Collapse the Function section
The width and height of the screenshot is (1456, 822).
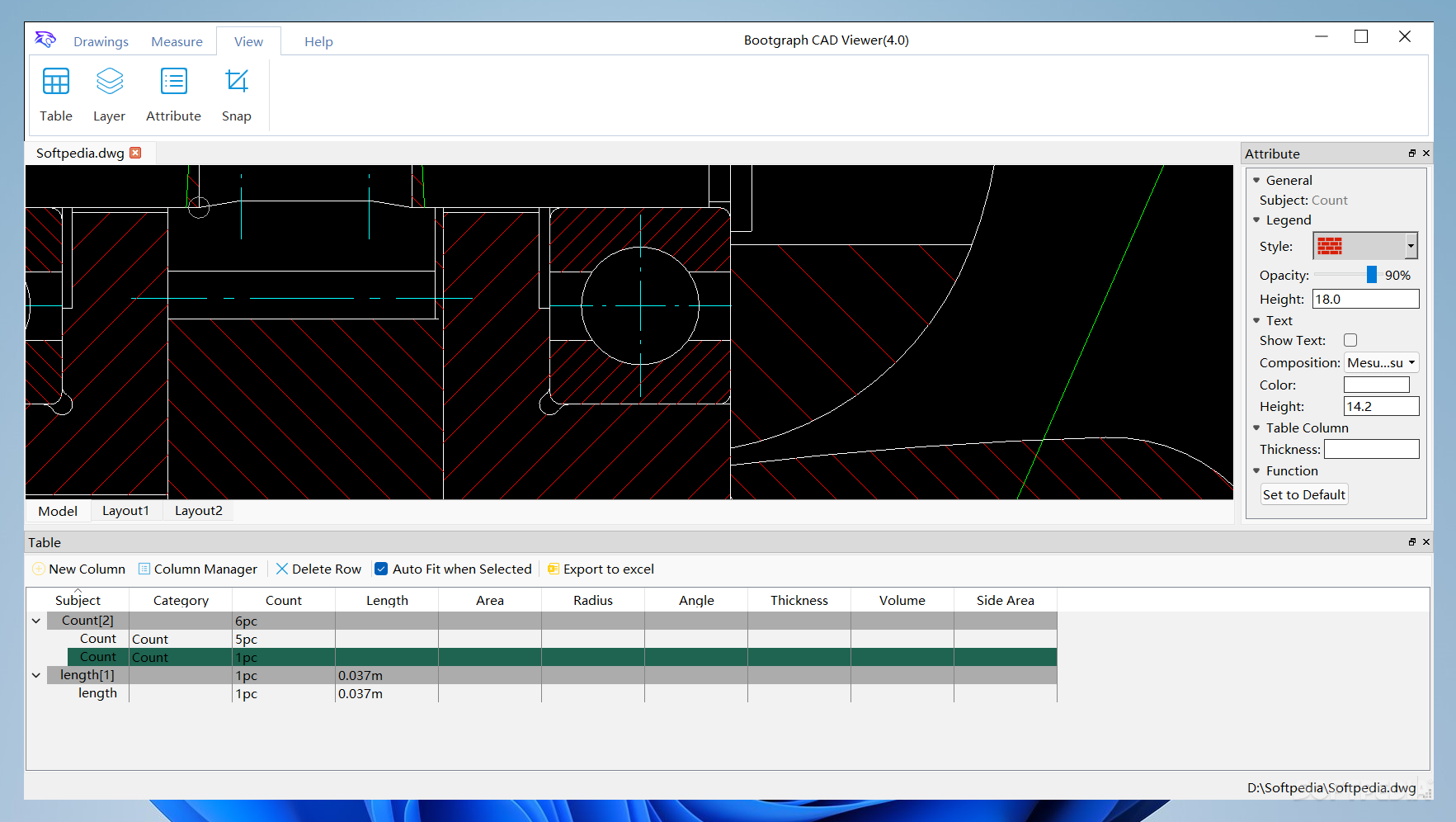pos(1256,470)
